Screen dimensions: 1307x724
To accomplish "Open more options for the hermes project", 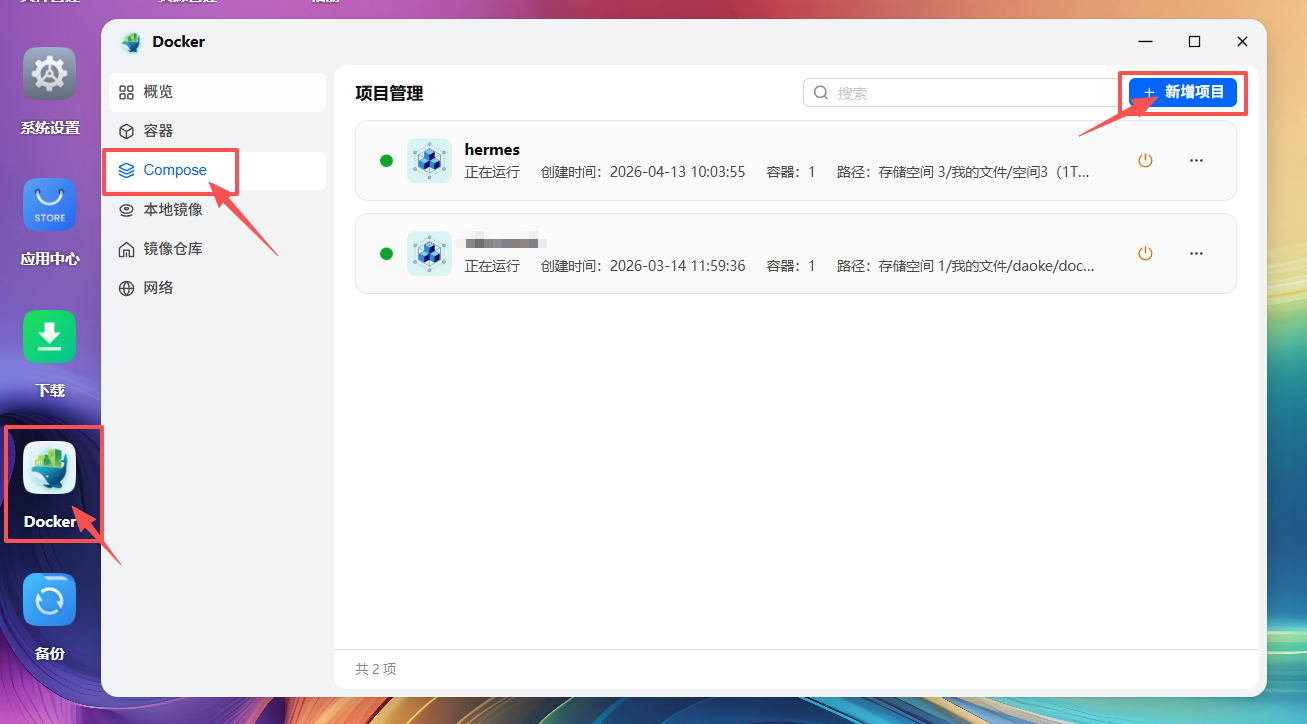I will [1196, 160].
